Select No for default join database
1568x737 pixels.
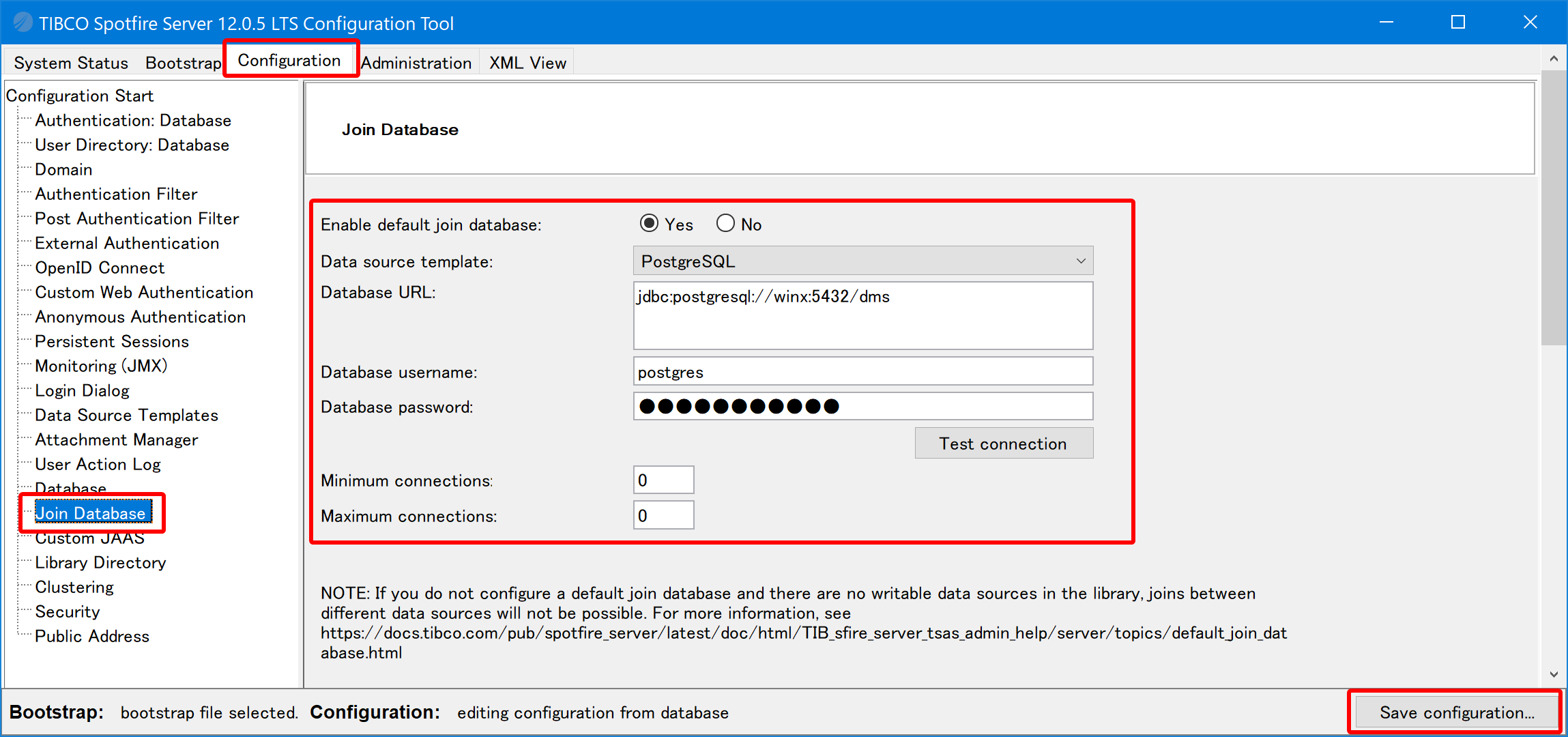point(739,224)
